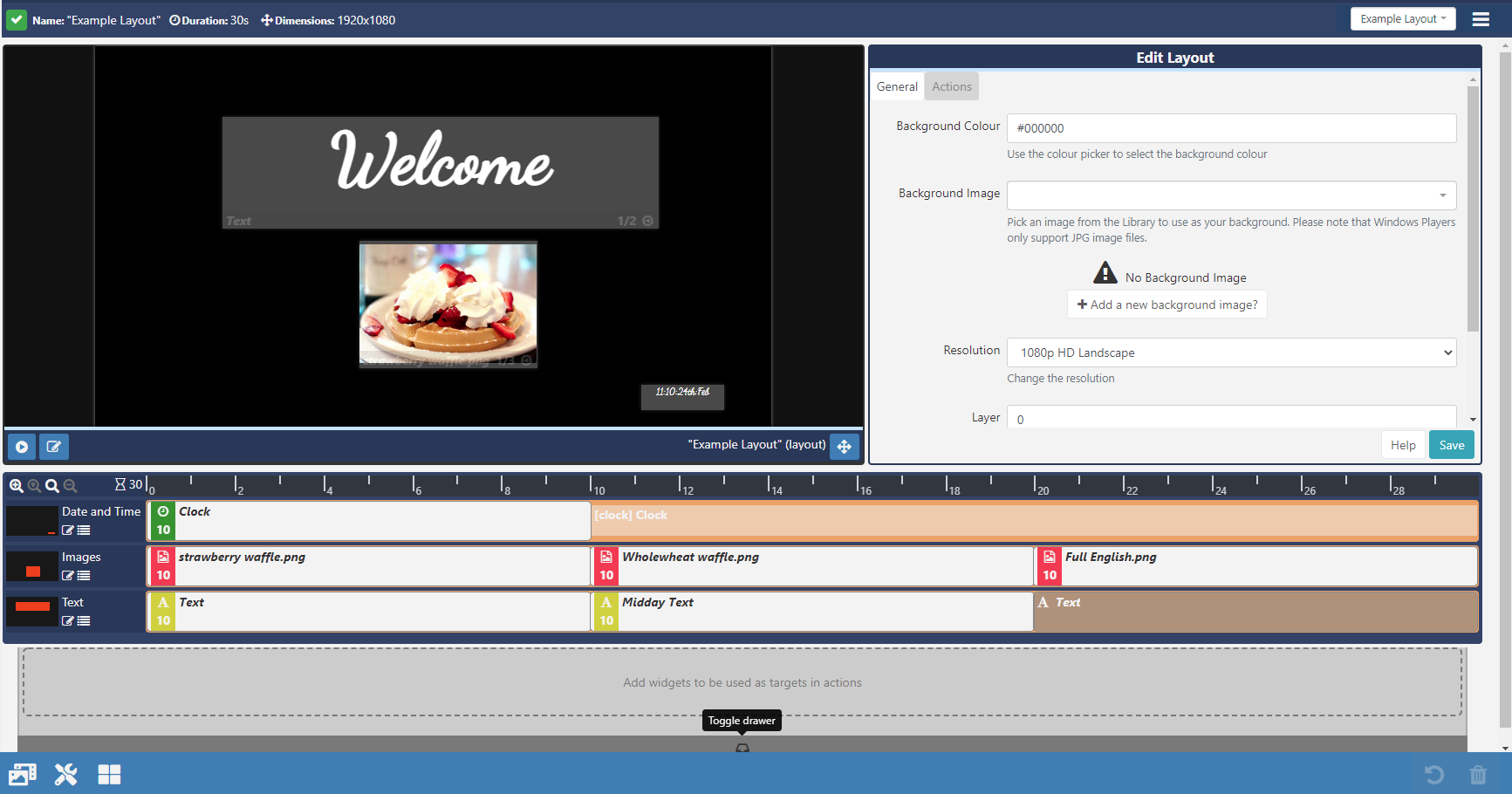Click the edit layout icon below preview
This screenshot has height=794, width=1512.
(53, 447)
